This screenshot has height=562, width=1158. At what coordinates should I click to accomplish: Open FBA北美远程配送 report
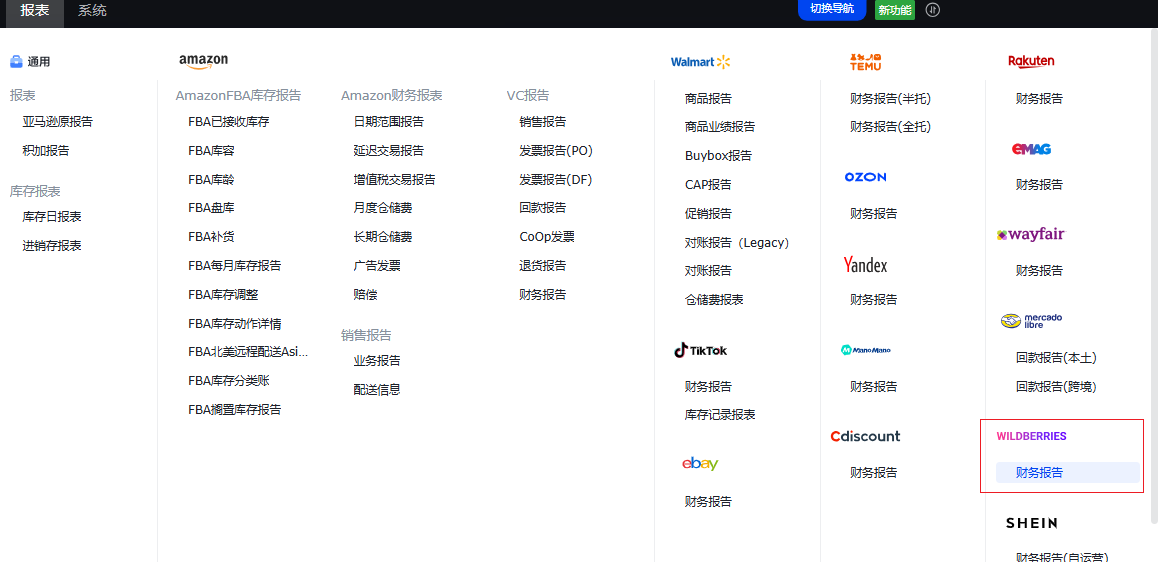(x=248, y=352)
